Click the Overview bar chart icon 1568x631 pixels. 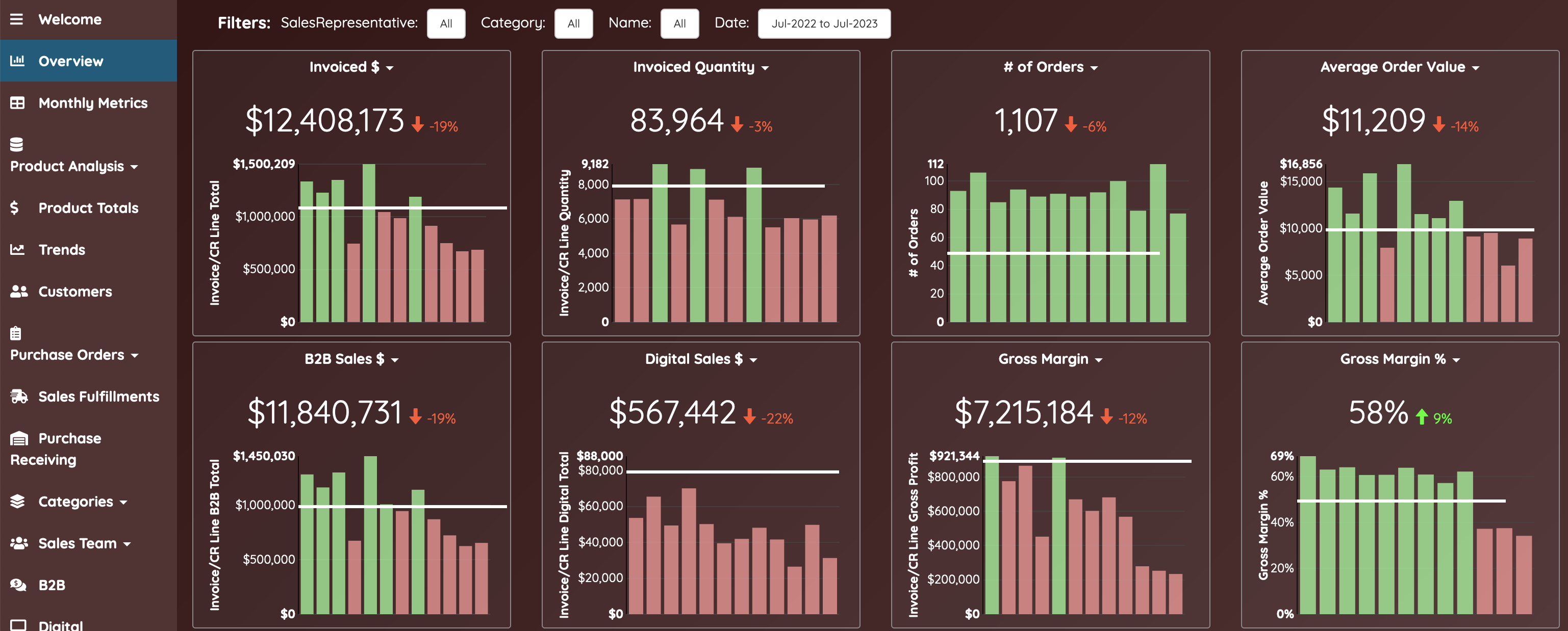18,61
